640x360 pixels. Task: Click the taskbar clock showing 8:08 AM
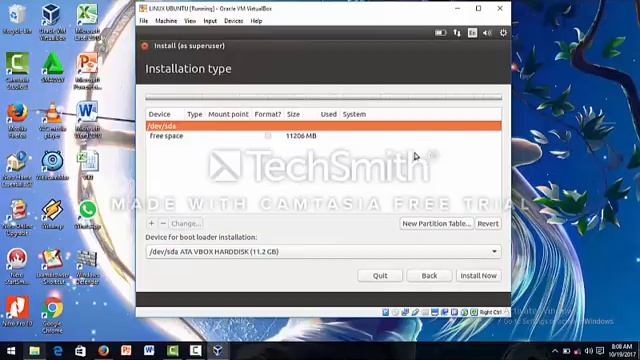[622, 351]
